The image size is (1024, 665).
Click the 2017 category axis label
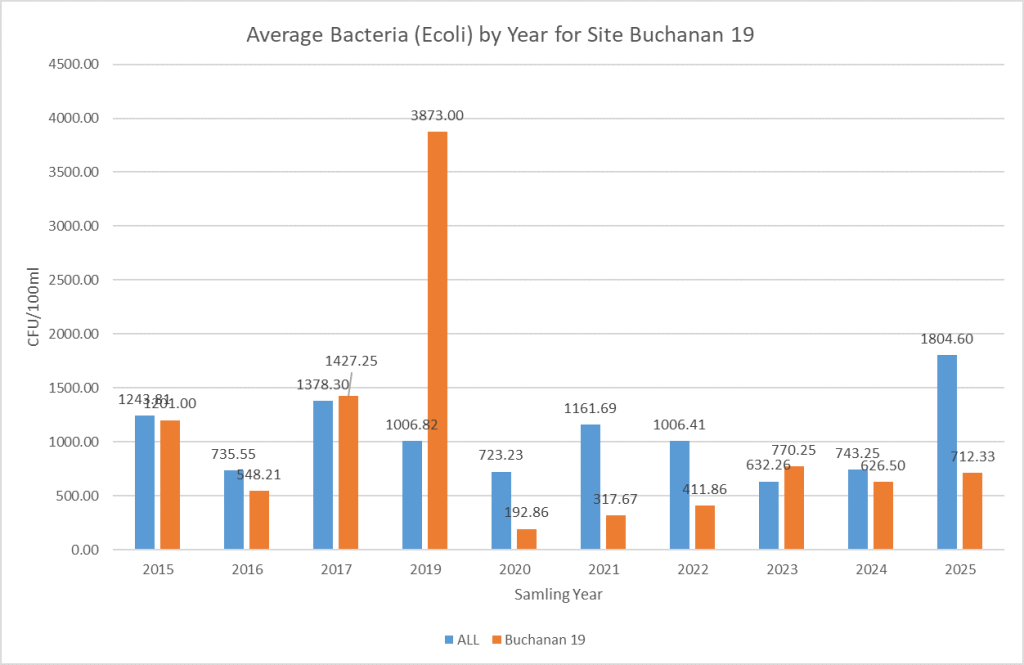click(x=336, y=569)
